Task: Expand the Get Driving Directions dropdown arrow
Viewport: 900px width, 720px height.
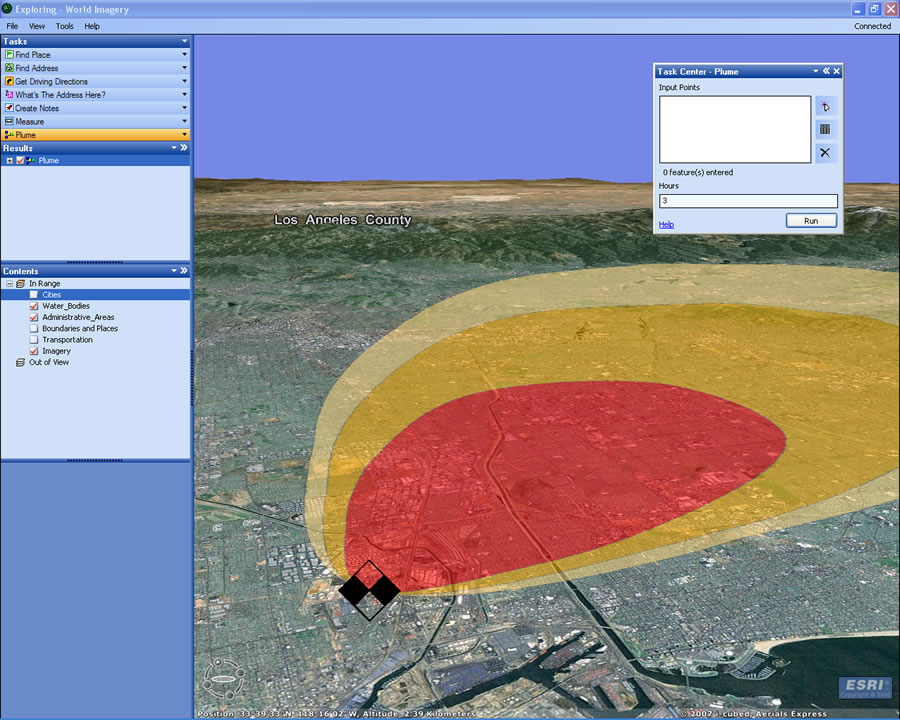Action: point(184,82)
